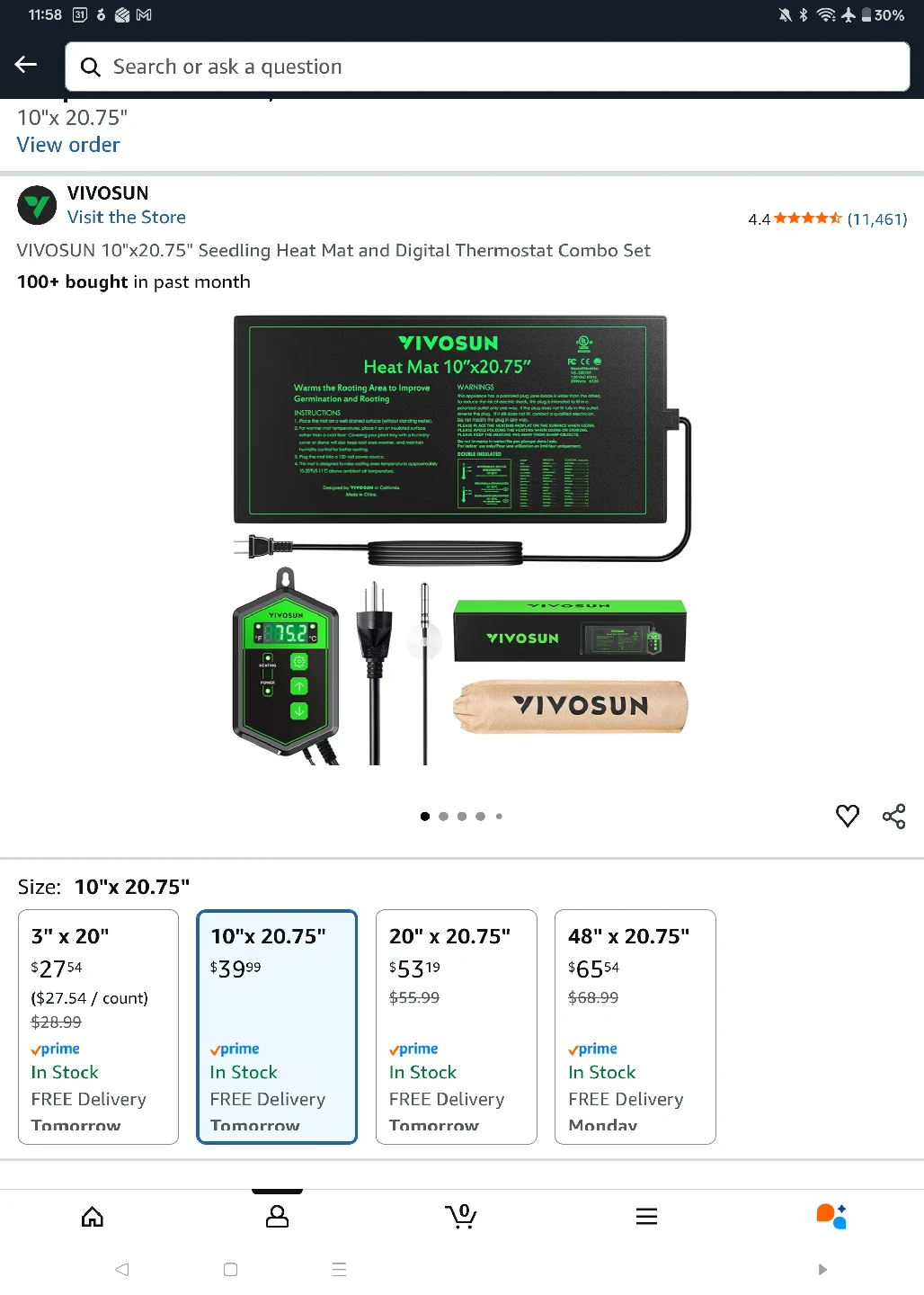Go to Home tab icon
This screenshot has height=1295, width=924.
[x=93, y=1217]
